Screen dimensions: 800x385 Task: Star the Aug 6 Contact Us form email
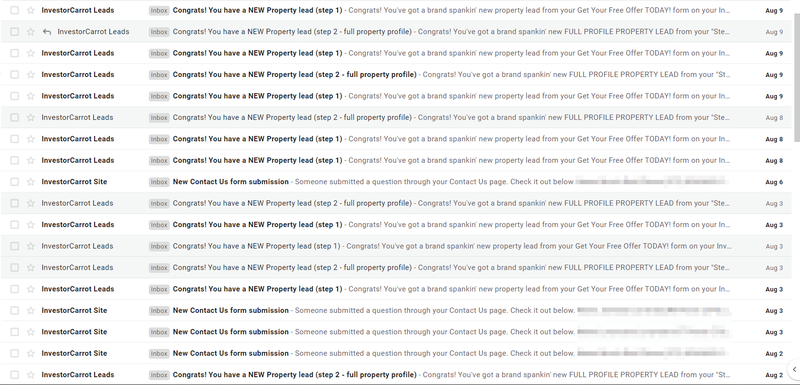[x=31, y=182]
